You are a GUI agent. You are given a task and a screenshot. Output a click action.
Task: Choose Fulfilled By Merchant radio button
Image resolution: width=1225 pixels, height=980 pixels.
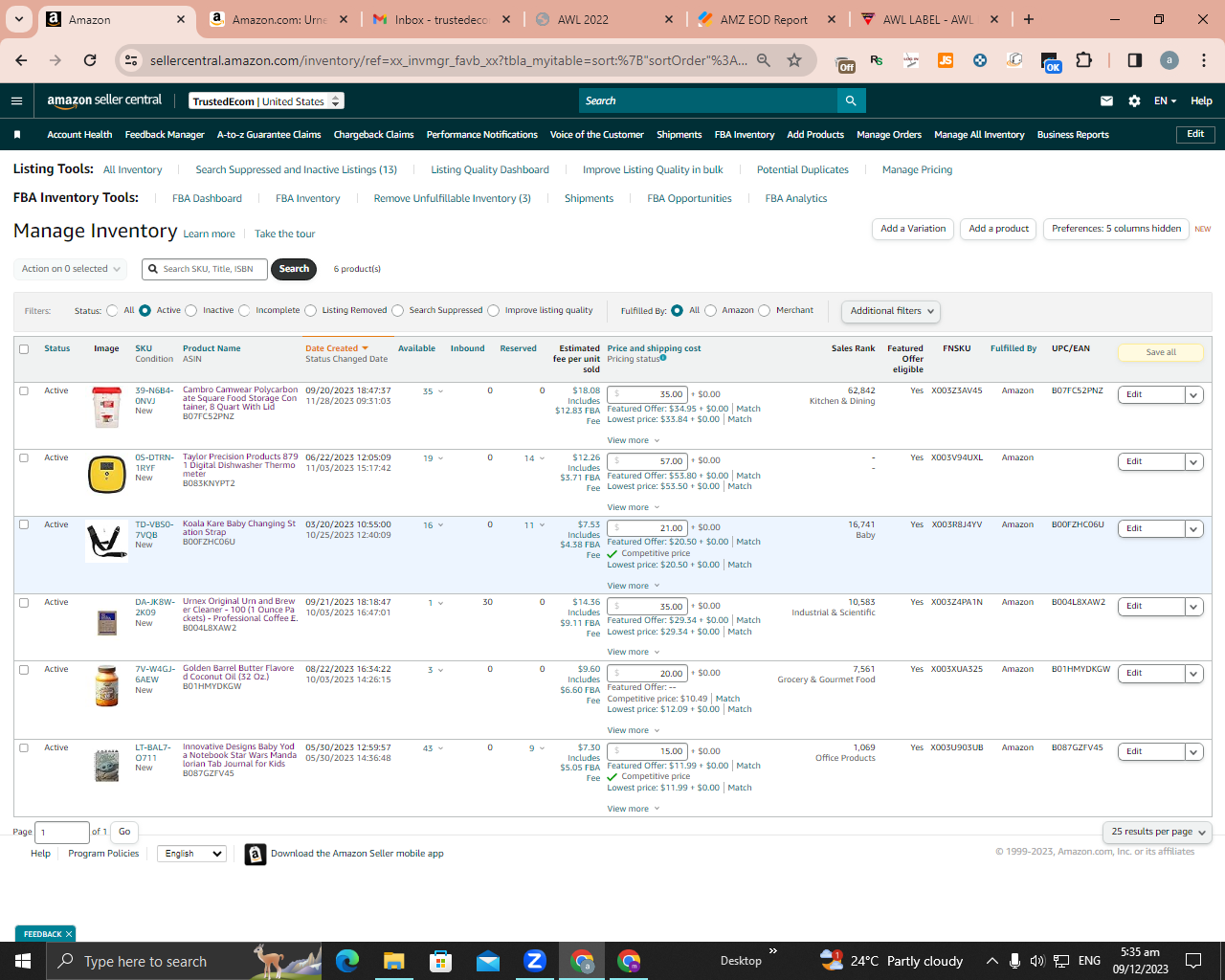[765, 310]
